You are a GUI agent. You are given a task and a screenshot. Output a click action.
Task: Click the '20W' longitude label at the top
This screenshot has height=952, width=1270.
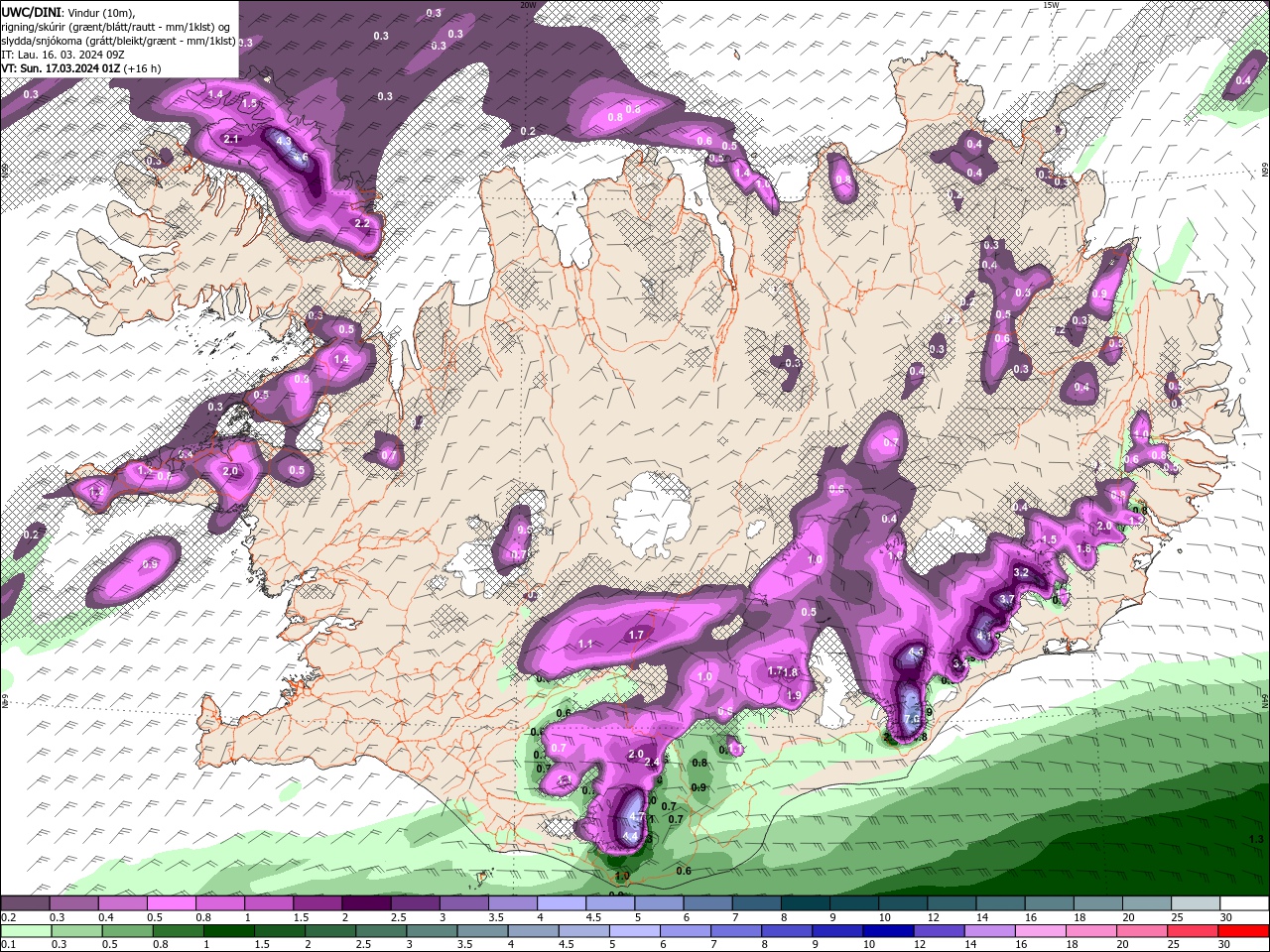pyautogui.click(x=528, y=5)
